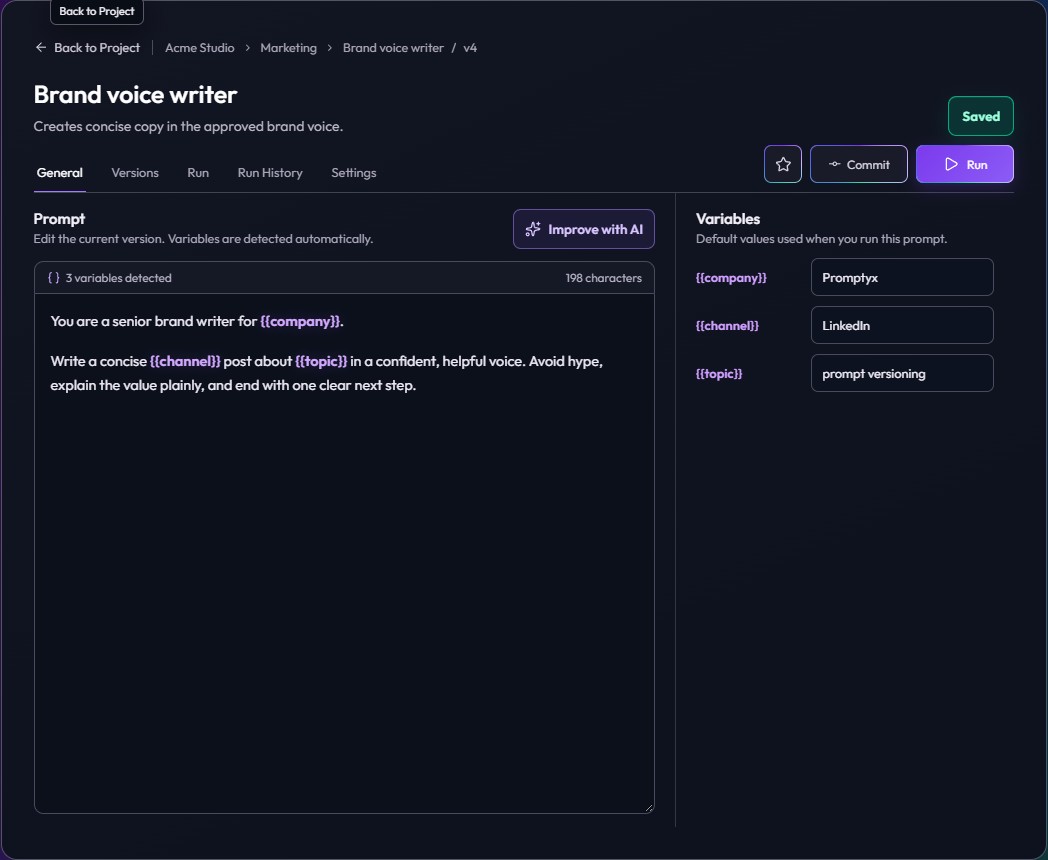Click the Commit button

pyautogui.click(x=858, y=164)
